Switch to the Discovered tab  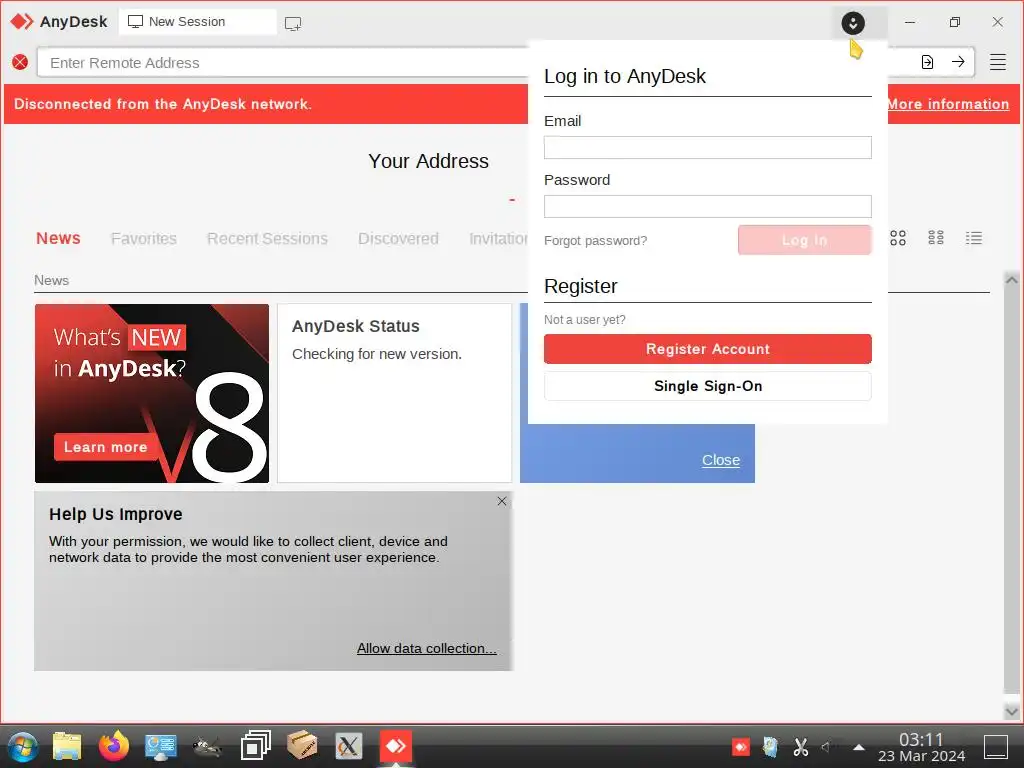click(x=398, y=238)
